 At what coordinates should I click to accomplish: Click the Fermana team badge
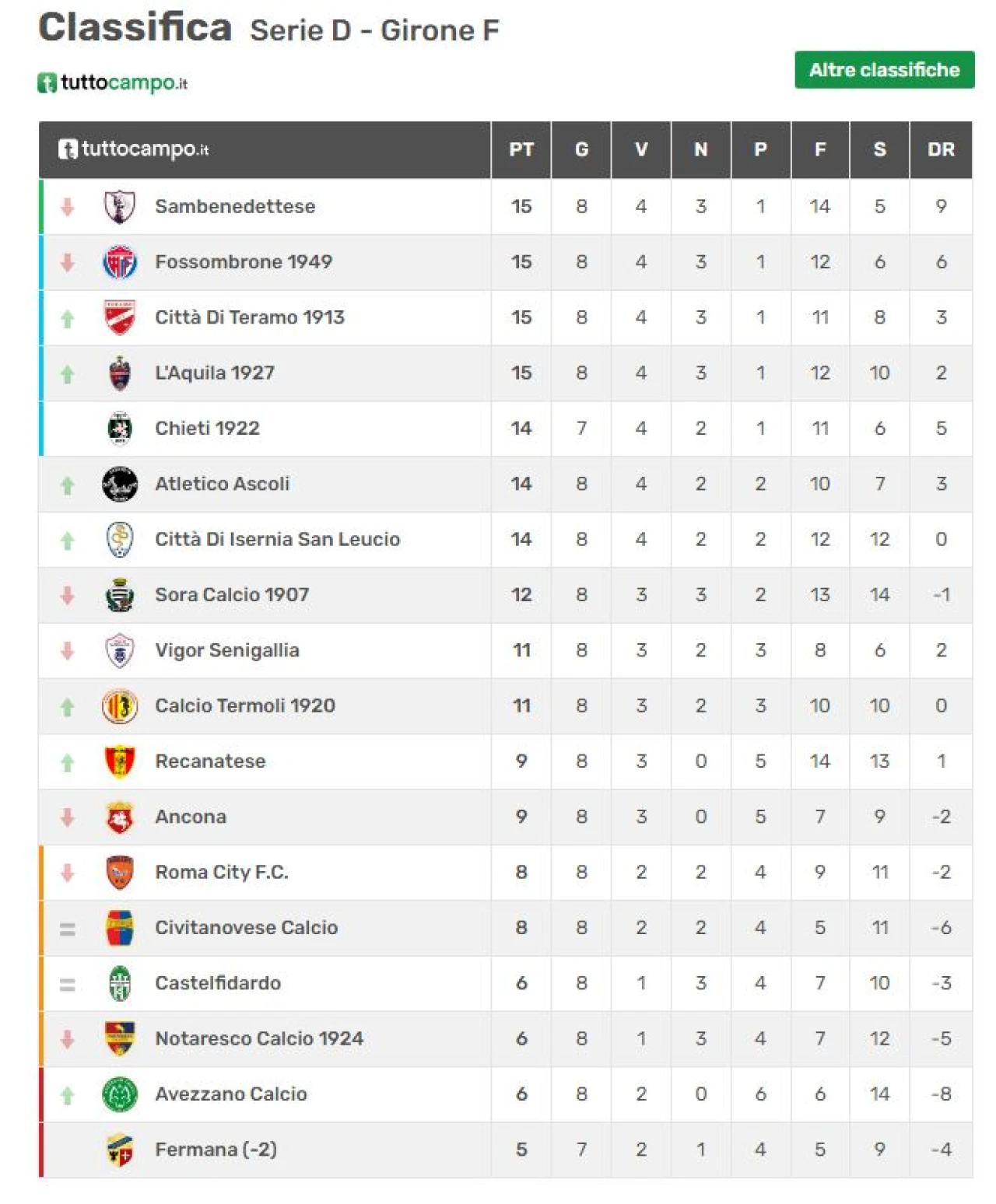pyautogui.click(x=120, y=1150)
